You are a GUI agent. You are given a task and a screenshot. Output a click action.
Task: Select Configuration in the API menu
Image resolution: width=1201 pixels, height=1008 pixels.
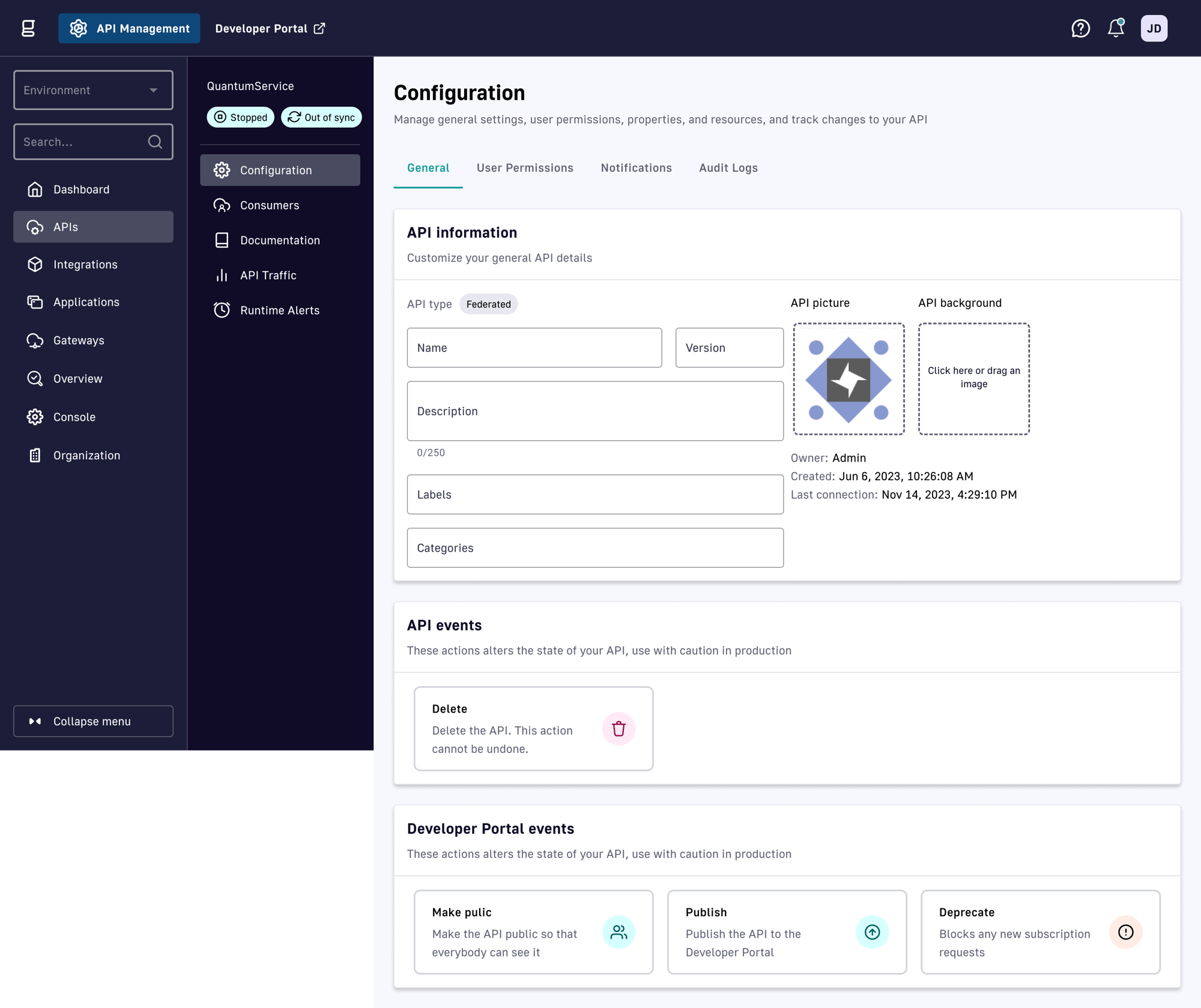pyautogui.click(x=280, y=170)
